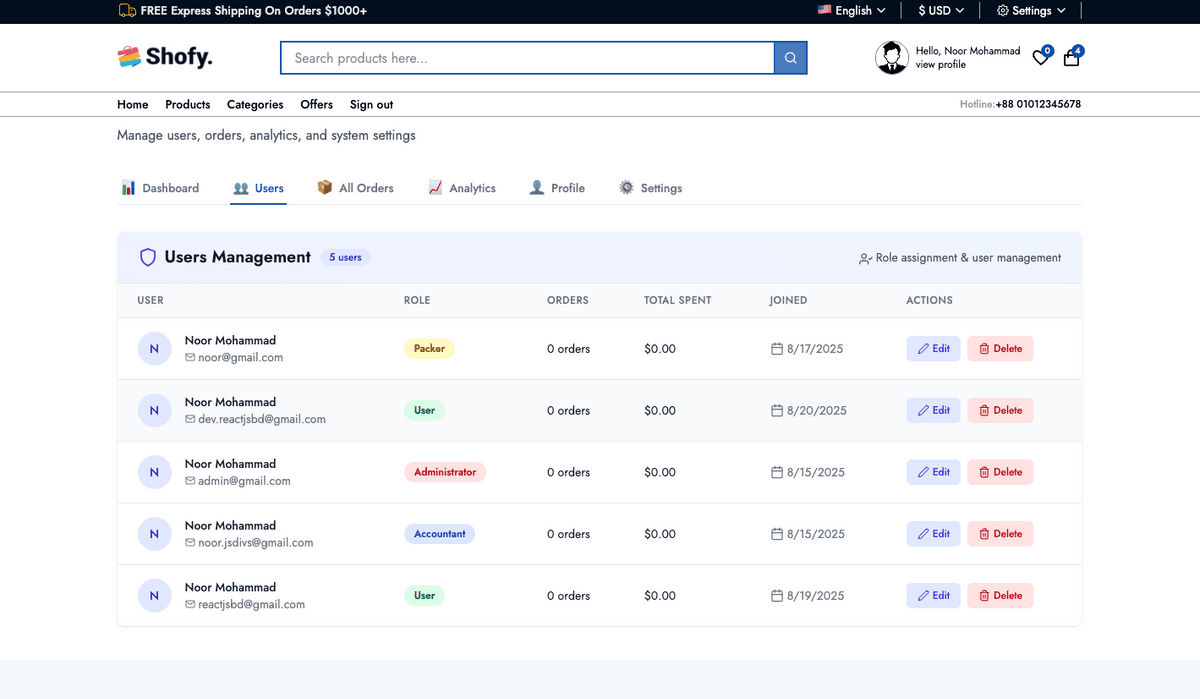Viewport: 1200px width, 699px height.
Task: Open the shopping bag cart icon
Action: click(x=1071, y=58)
